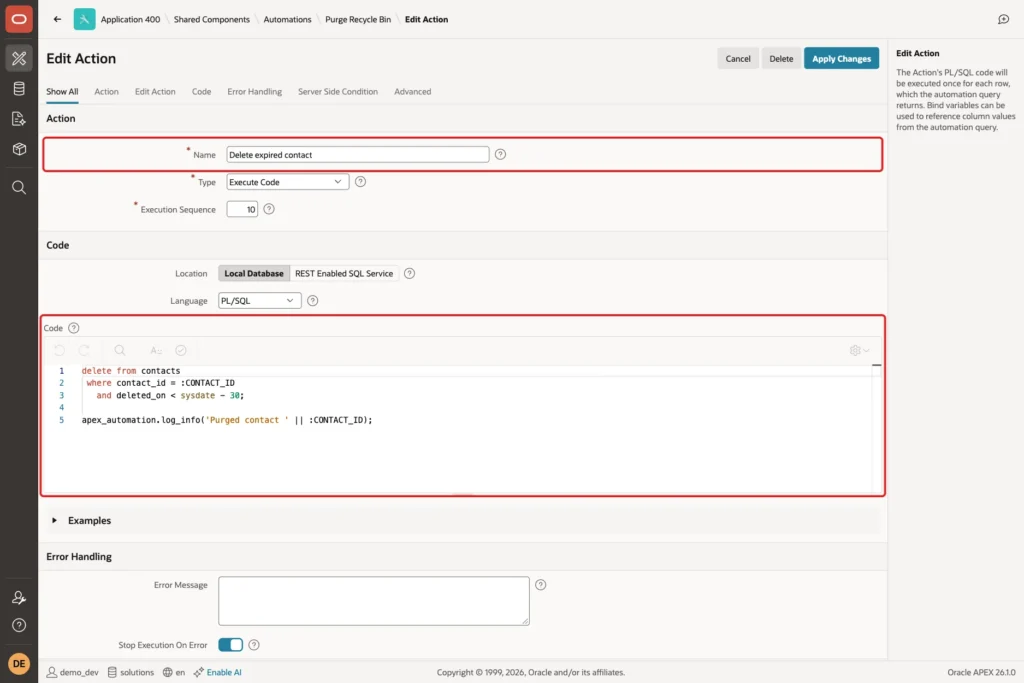Click the Oracle APEX home logo
Screen dimensions: 1024x683
[19, 19]
